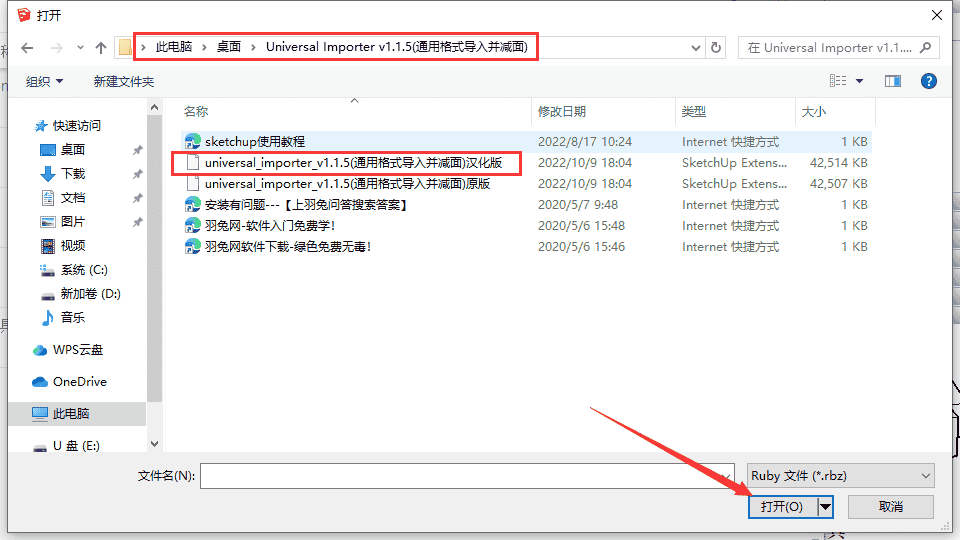Click the pin icon next to 下载

coord(137,174)
